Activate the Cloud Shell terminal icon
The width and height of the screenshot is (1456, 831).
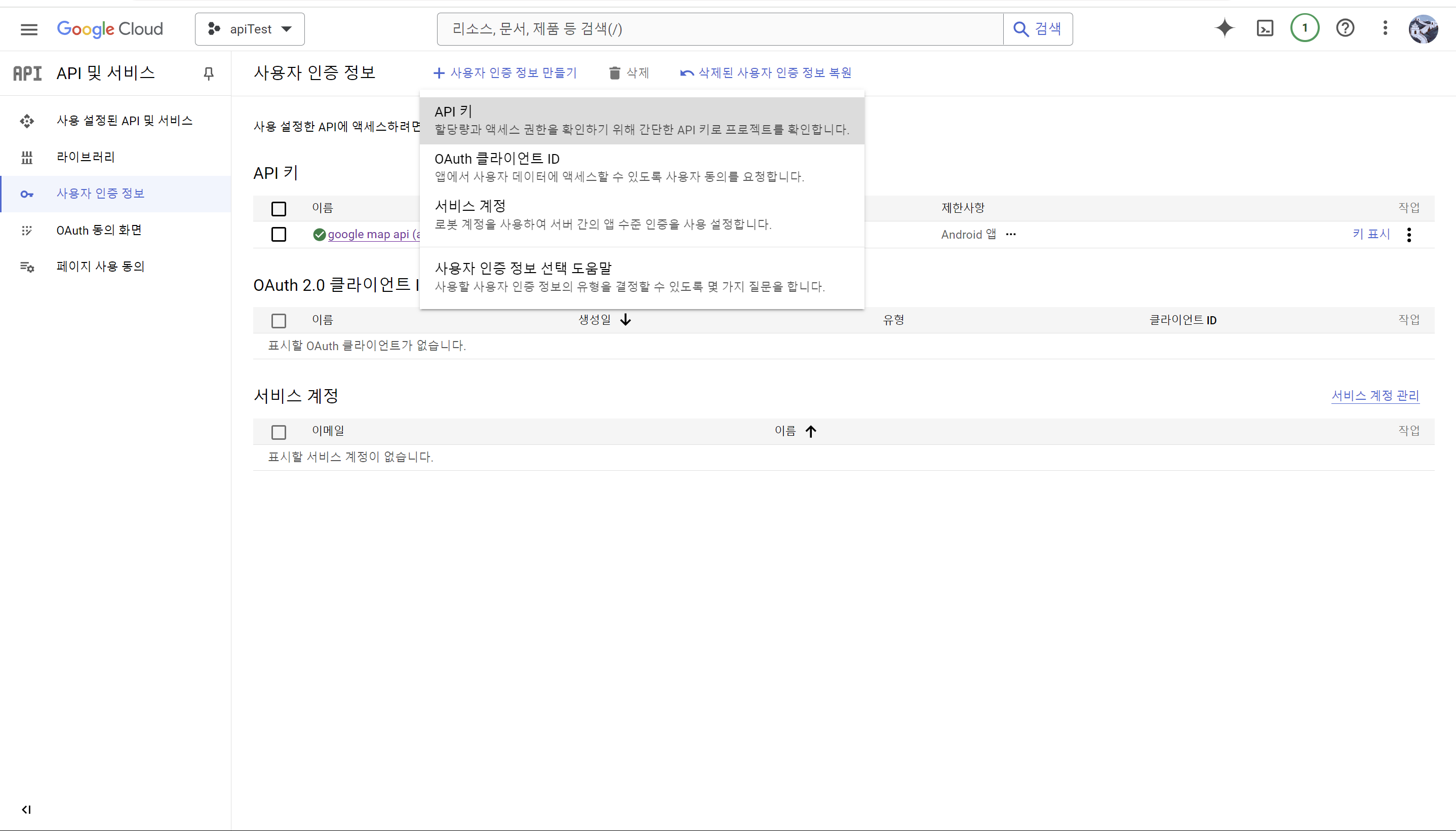coord(1265,28)
